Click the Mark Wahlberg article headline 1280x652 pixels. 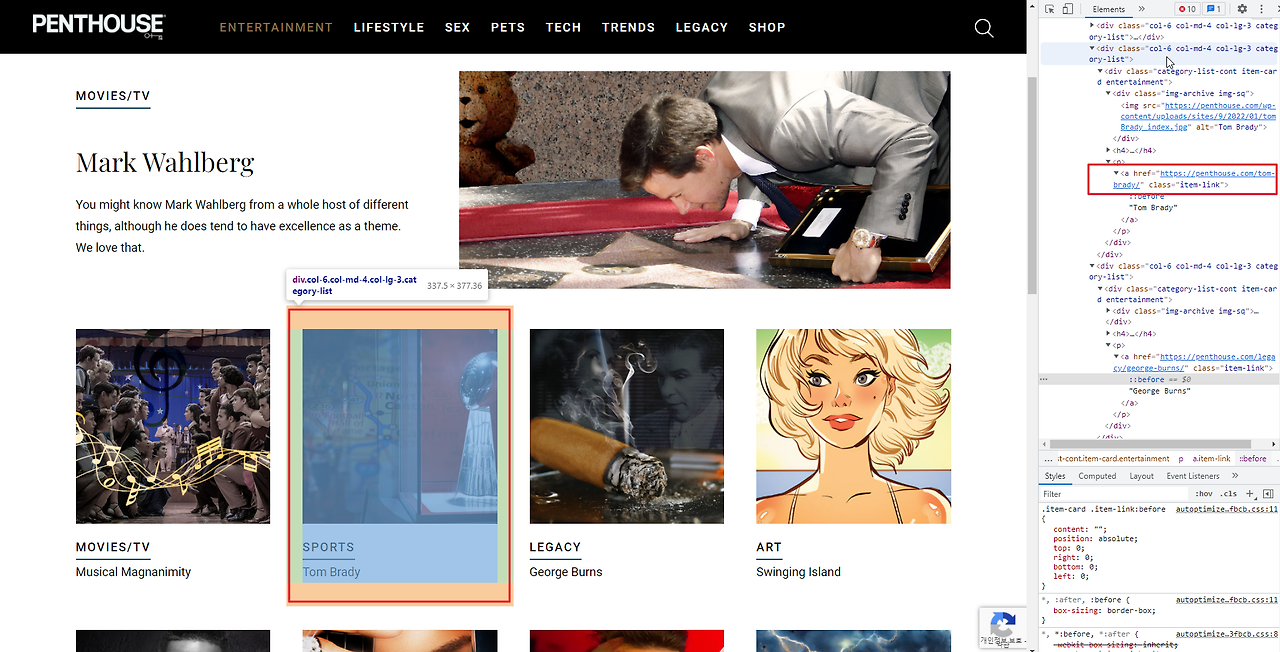click(x=165, y=162)
